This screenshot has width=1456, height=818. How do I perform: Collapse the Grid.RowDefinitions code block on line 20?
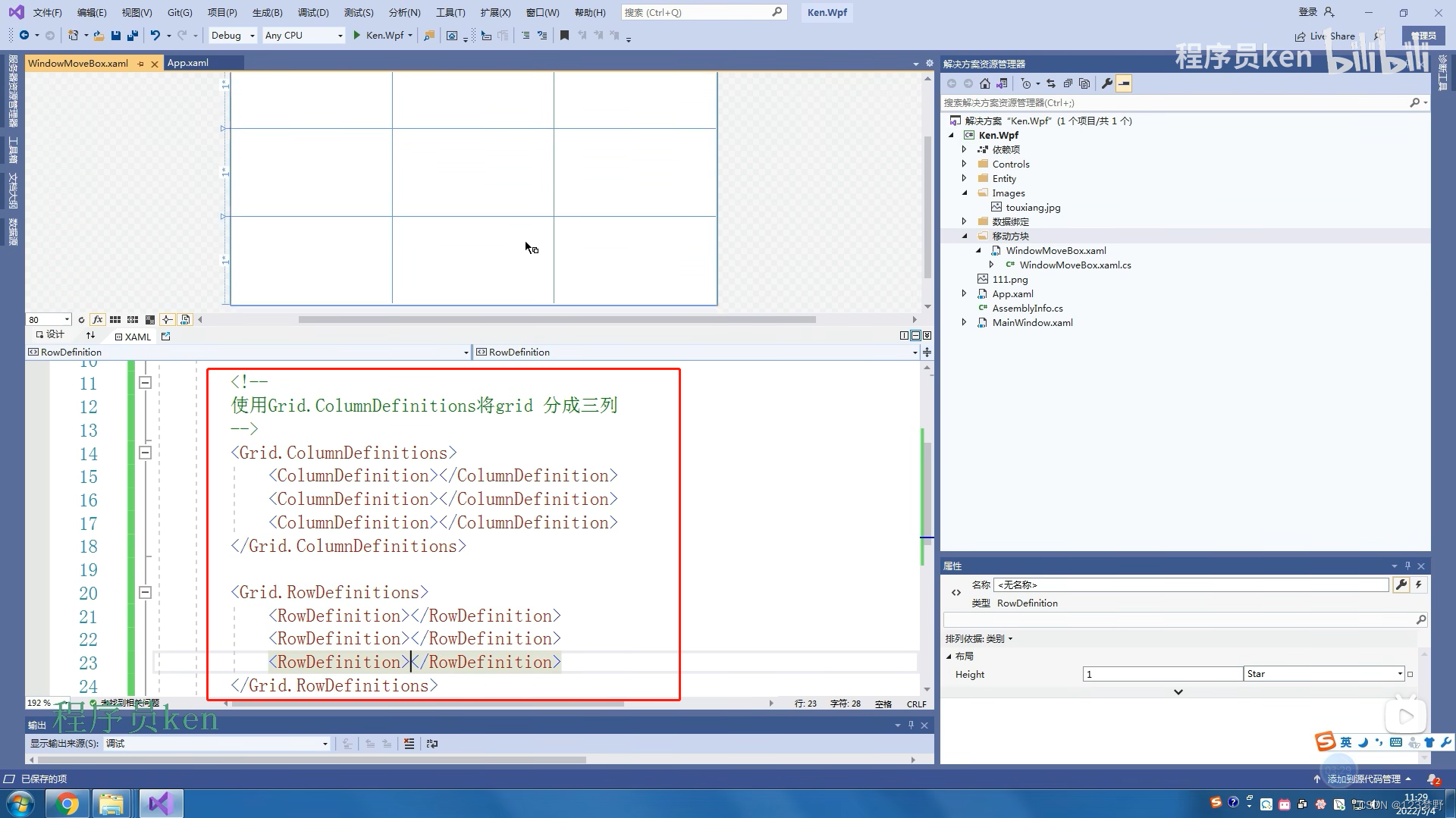click(146, 593)
